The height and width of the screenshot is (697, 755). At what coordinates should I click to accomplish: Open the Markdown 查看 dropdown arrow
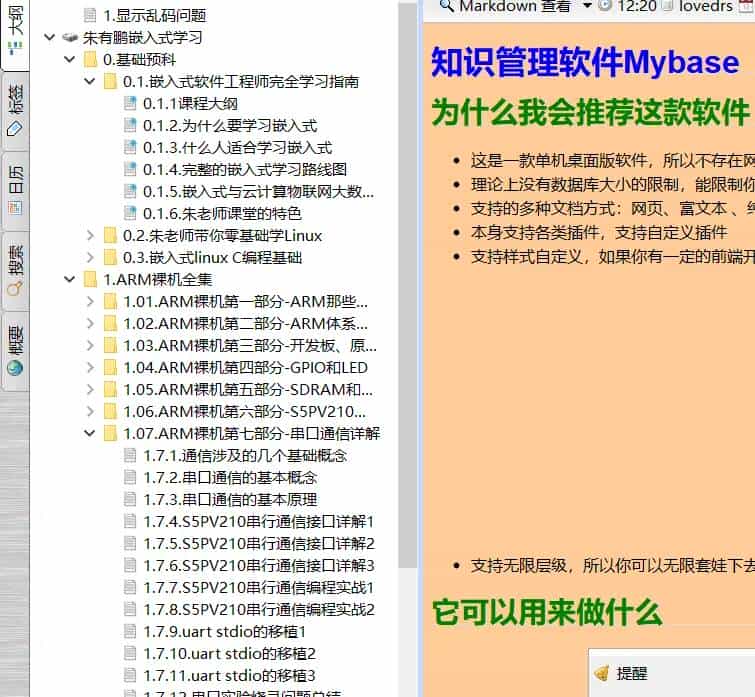[587, 6]
